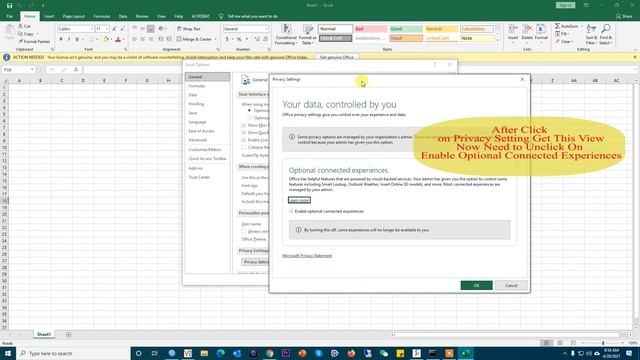Toggle Collapse the ribbon checkbox in Excel Options
The height and width of the screenshot is (360, 640).
pos(244,147)
